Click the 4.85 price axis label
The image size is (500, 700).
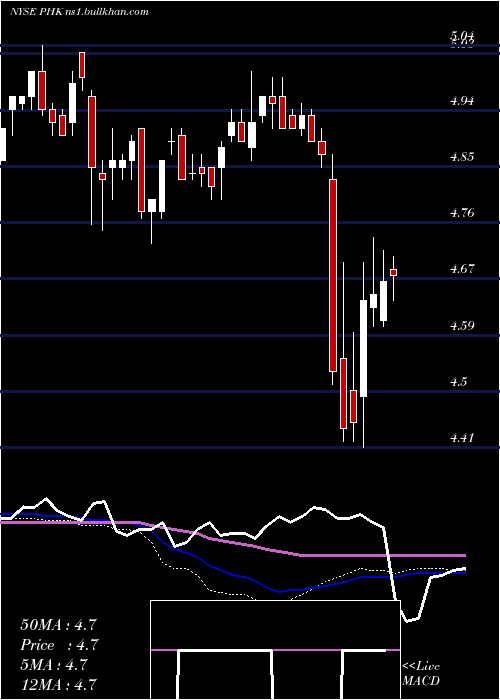(462, 157)
